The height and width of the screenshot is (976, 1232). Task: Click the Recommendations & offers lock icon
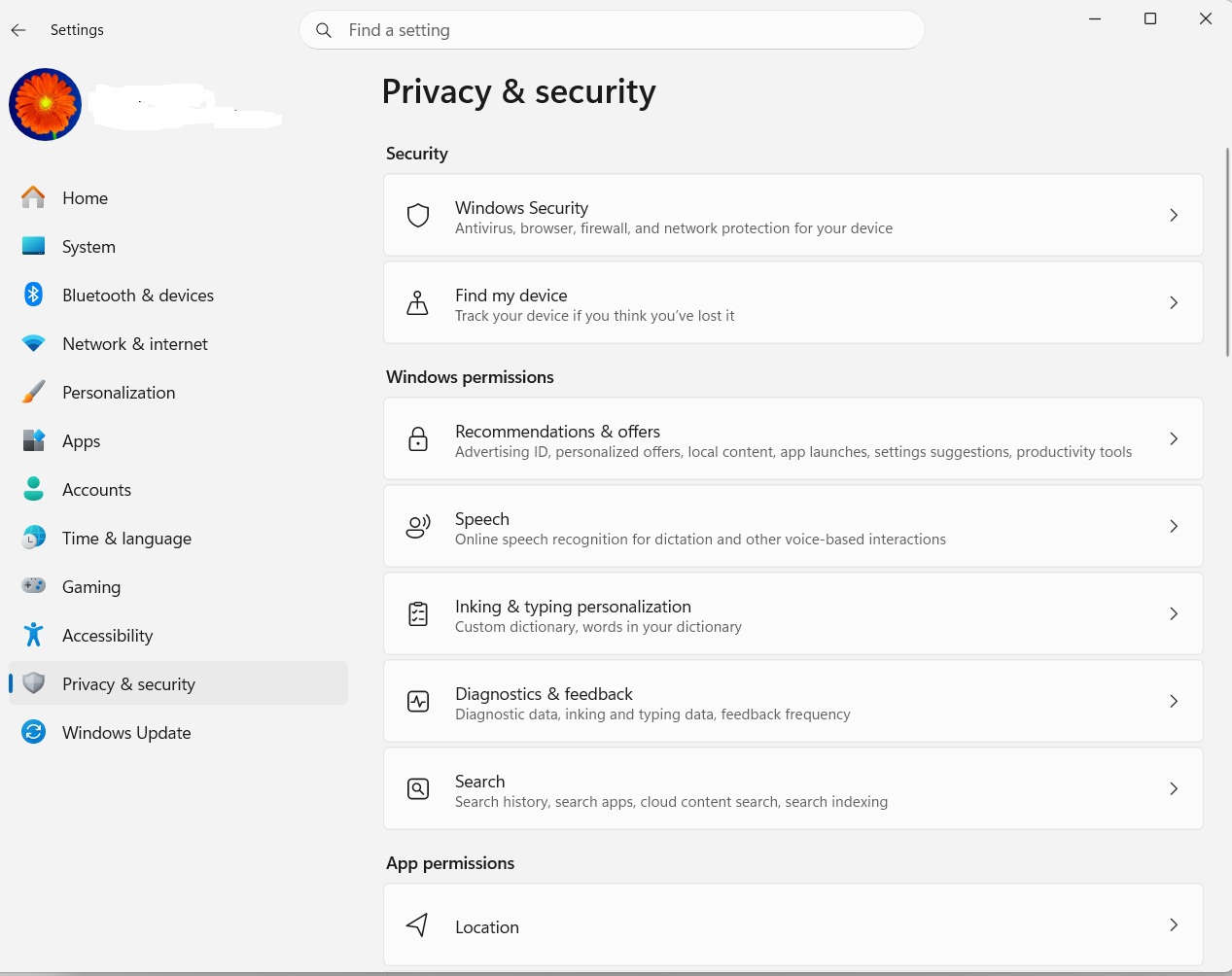pos(418,439)
